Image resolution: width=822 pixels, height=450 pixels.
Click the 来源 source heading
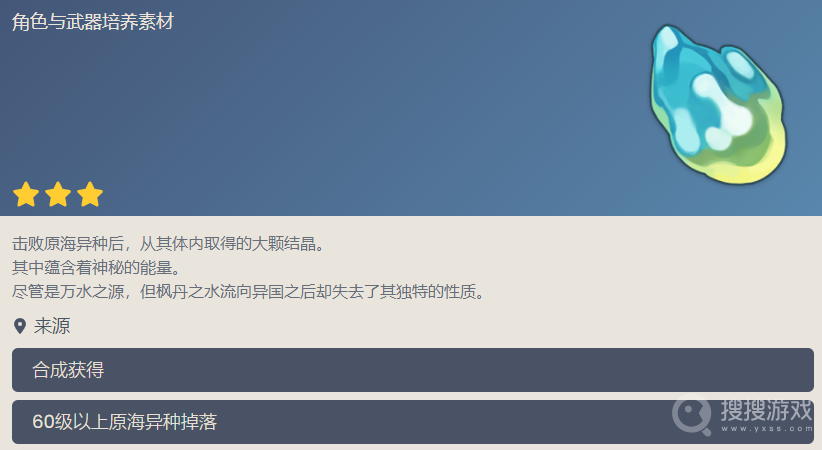point(52,326)
